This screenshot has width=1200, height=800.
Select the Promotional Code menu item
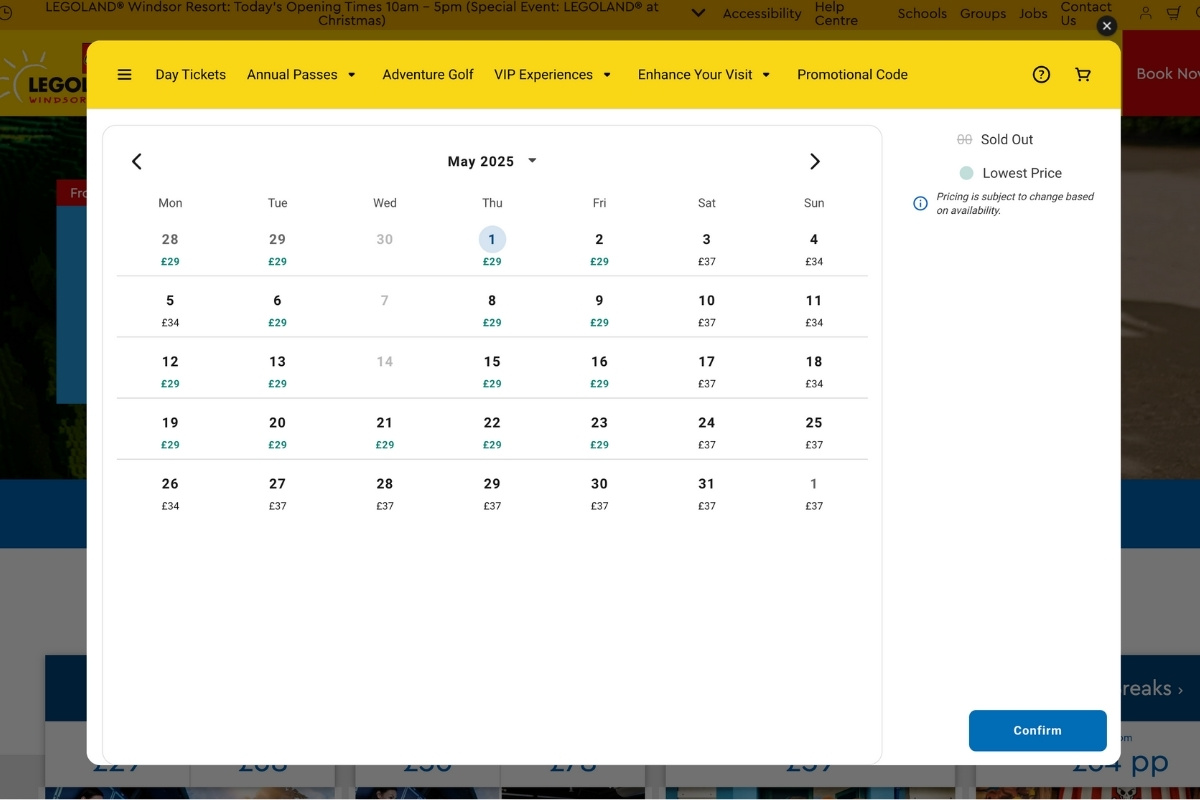852,74
